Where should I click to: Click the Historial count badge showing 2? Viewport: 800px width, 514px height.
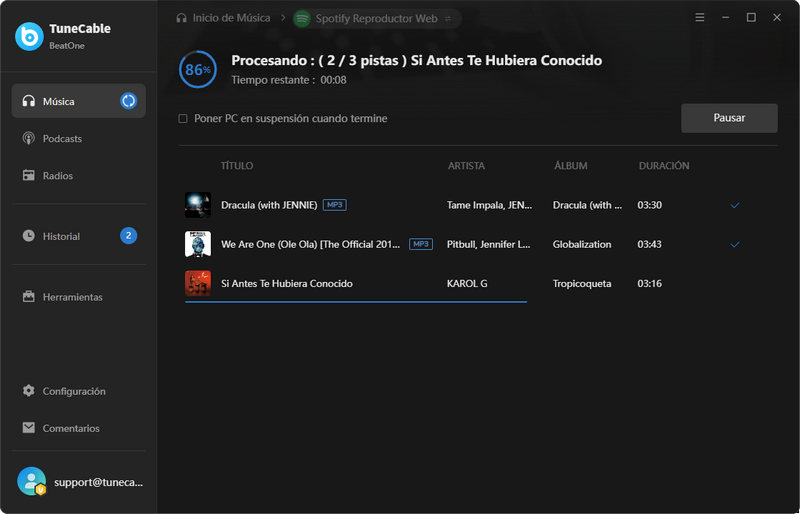tap(129, 235)
